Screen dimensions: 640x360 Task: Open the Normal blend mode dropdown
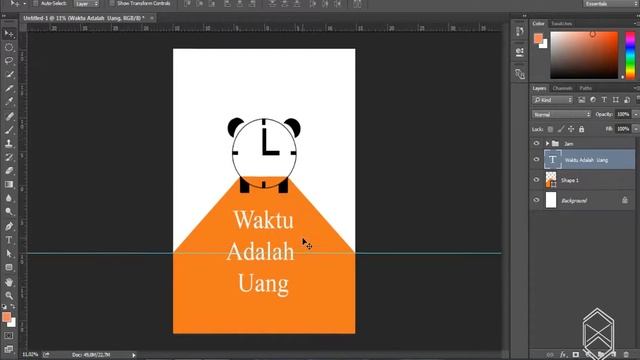(561, 115)
